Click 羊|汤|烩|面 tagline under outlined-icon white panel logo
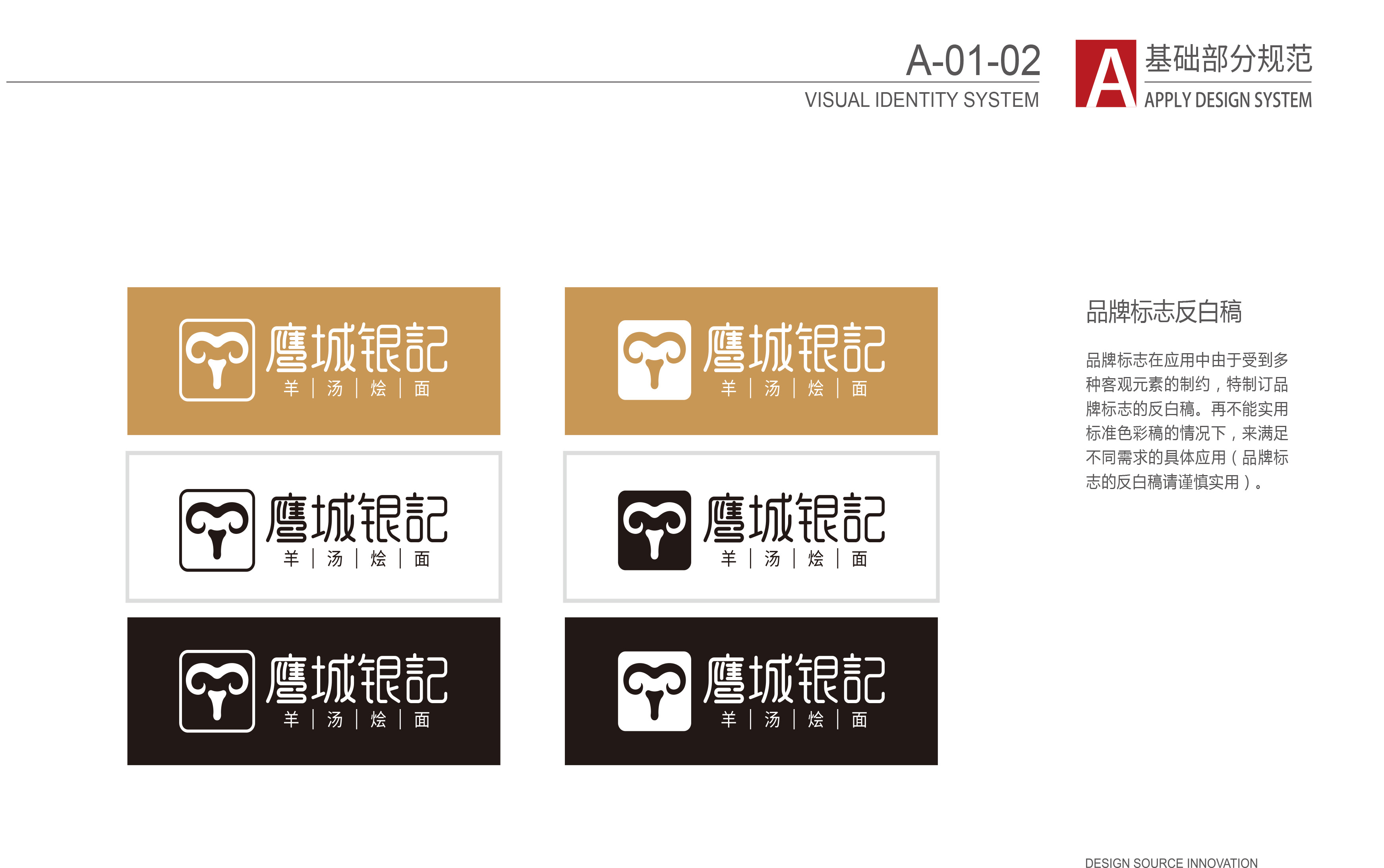The image size is (1384, 868). (356, 559)
